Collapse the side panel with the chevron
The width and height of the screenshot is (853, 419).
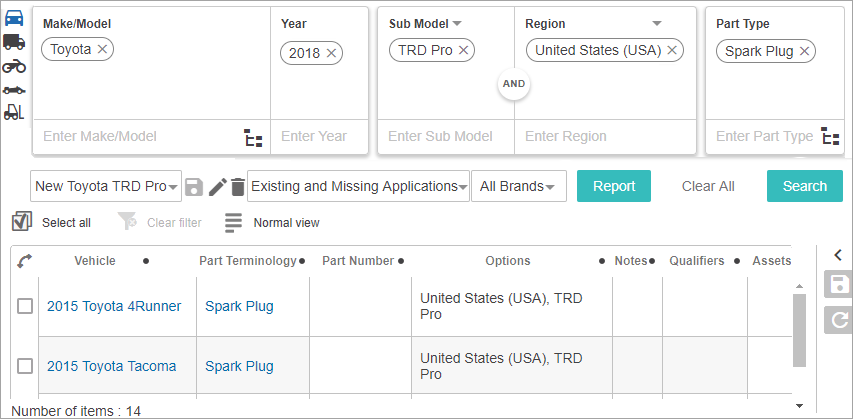click(838, 254)
